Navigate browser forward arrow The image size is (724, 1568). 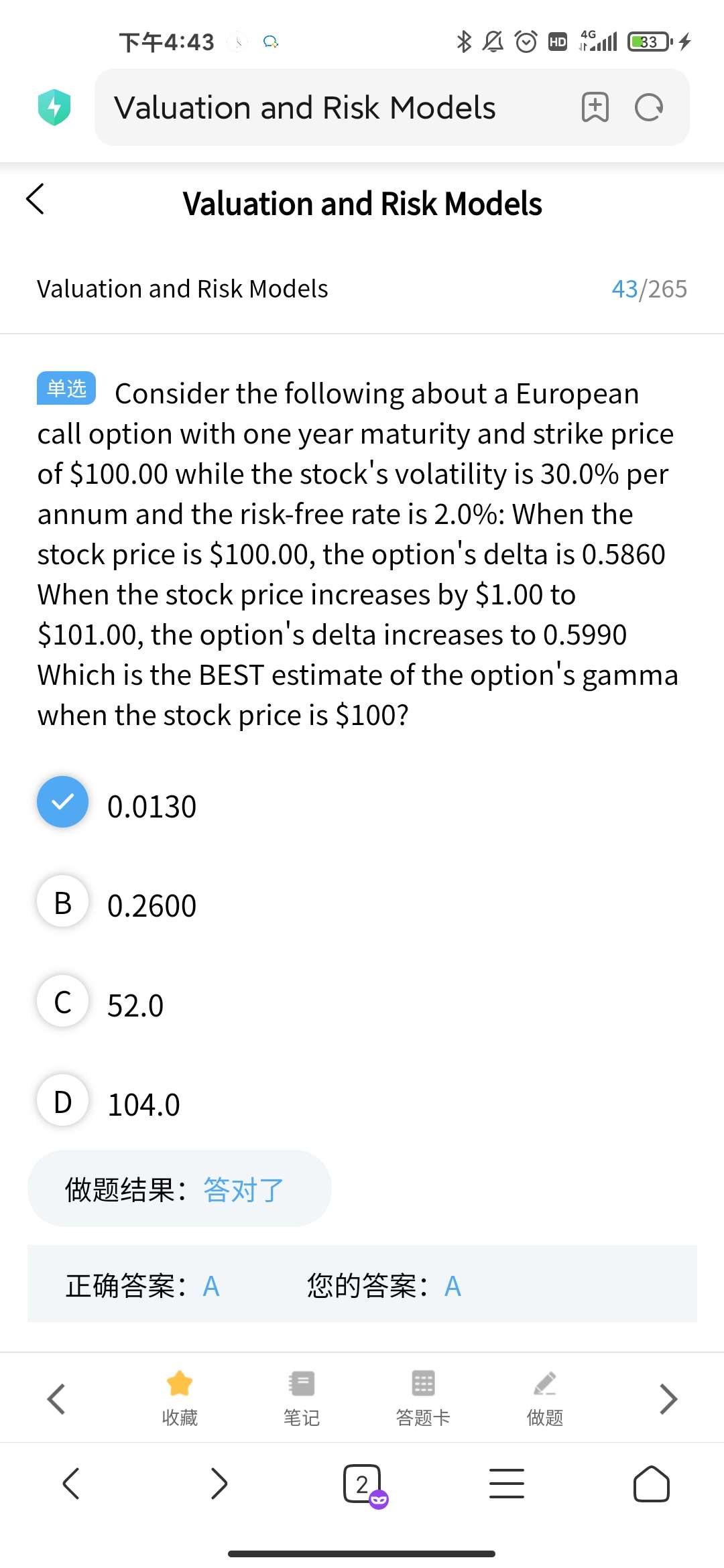[219, 1484]
